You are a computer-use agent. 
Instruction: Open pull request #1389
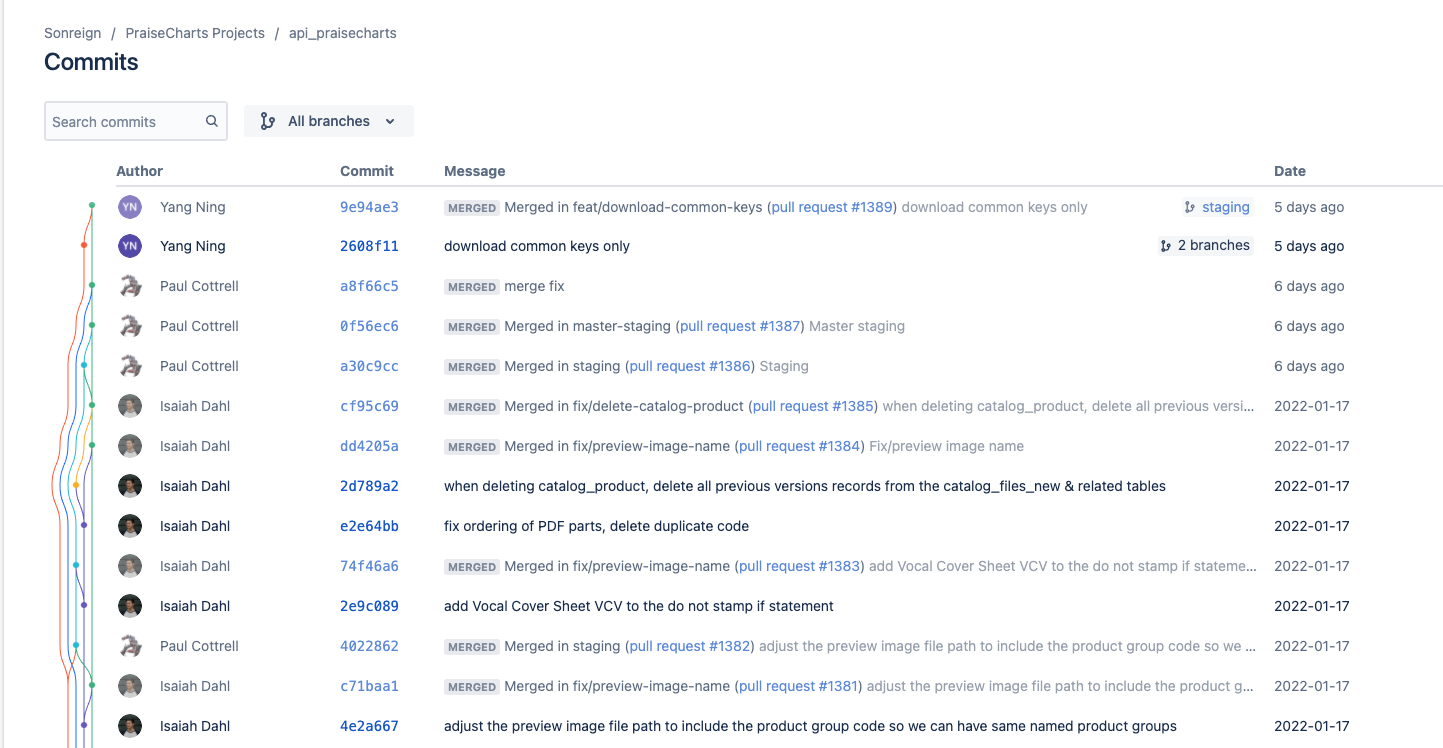pos(831,207)
